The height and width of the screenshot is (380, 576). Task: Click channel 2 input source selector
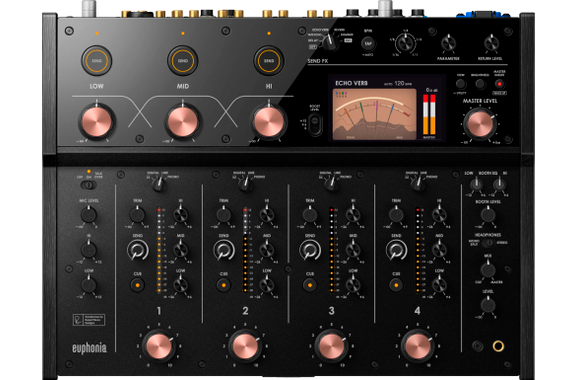coord(245,184)
